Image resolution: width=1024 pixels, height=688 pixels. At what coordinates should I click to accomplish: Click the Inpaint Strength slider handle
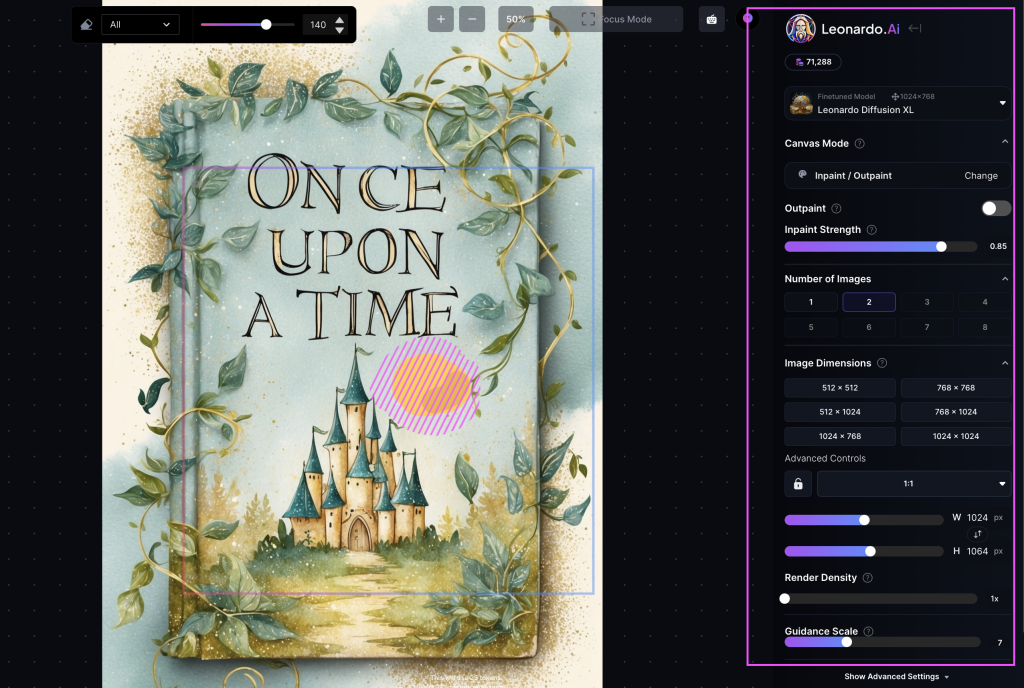click(941, 246)
